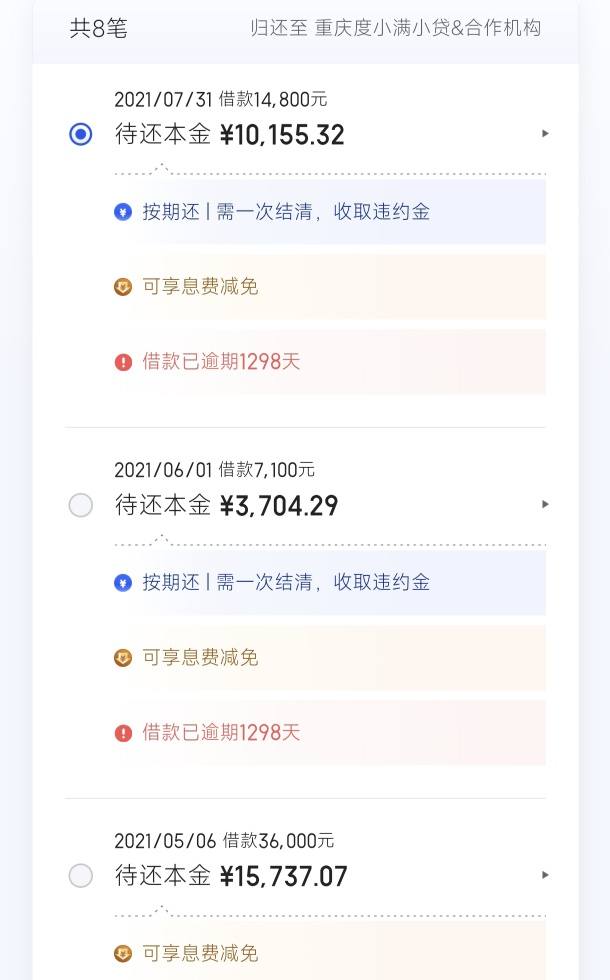Click gold discount badge icon in third loan
Image resolution: width=610 pixels, height=980 pixels.
(x=123, y=954)
